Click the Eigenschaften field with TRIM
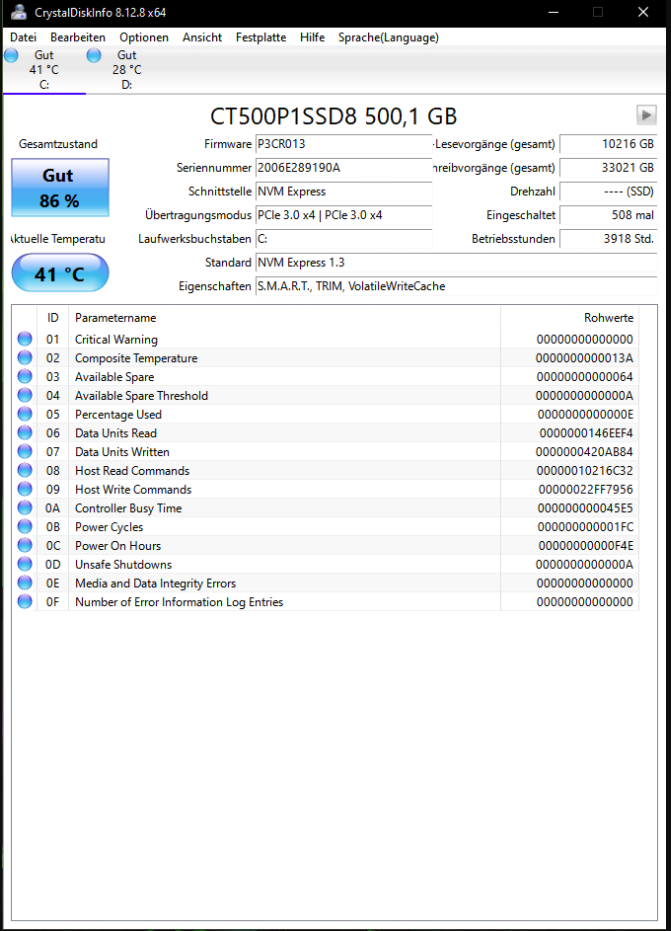 coord(456,286)
